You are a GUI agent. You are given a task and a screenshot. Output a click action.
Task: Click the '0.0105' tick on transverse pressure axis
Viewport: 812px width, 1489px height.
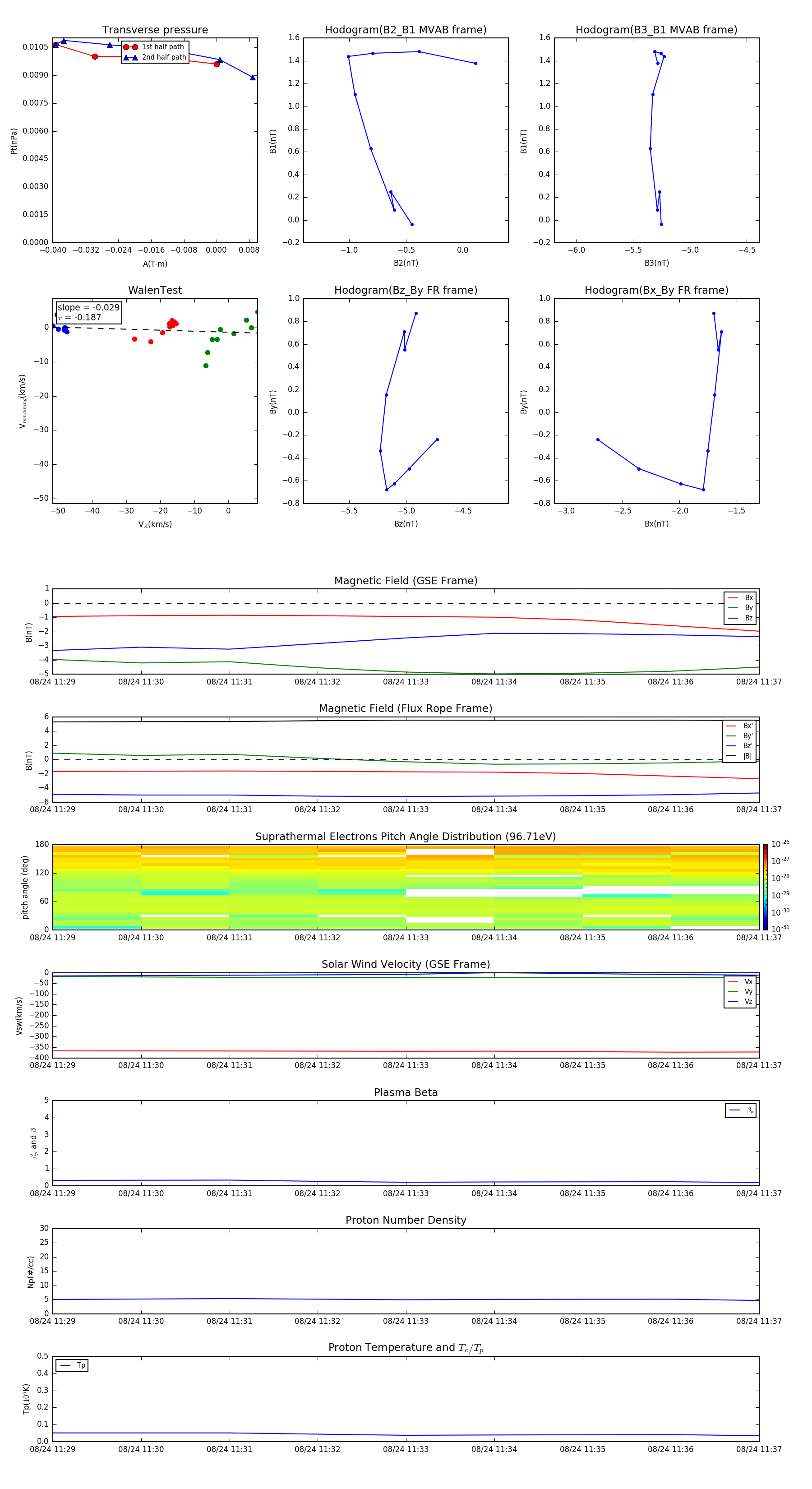point(35,47)
